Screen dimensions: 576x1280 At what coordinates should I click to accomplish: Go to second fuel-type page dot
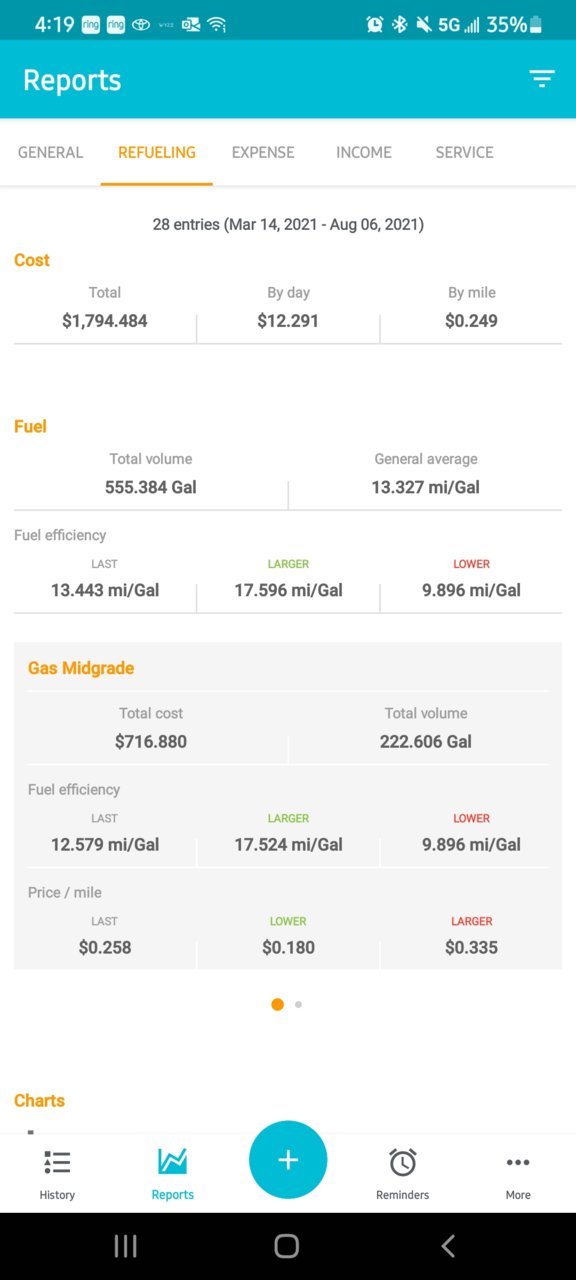pyautogui.click(x=298, y=1004)
